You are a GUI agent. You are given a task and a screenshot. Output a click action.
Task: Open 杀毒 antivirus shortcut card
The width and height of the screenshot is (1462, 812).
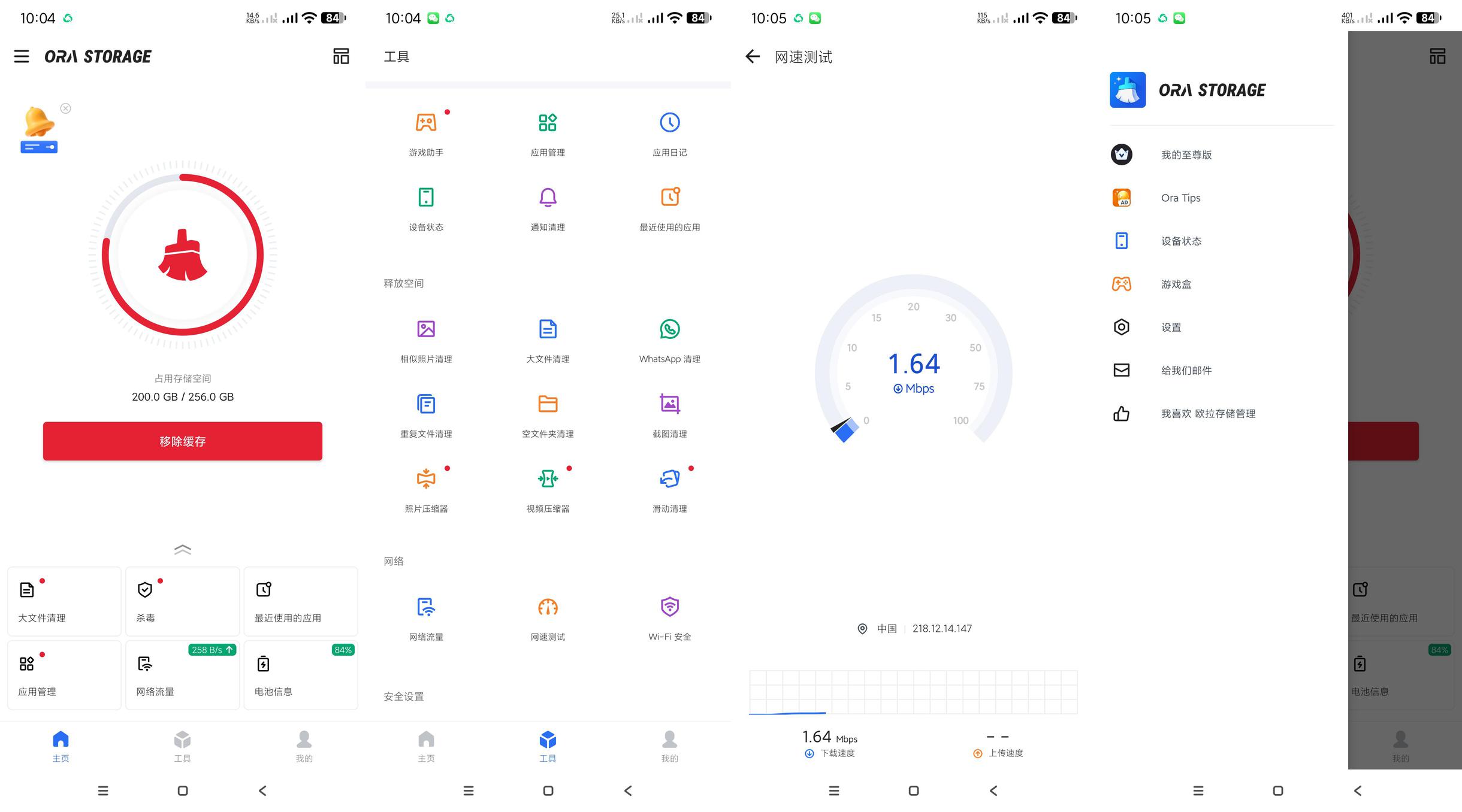point(182,601)
